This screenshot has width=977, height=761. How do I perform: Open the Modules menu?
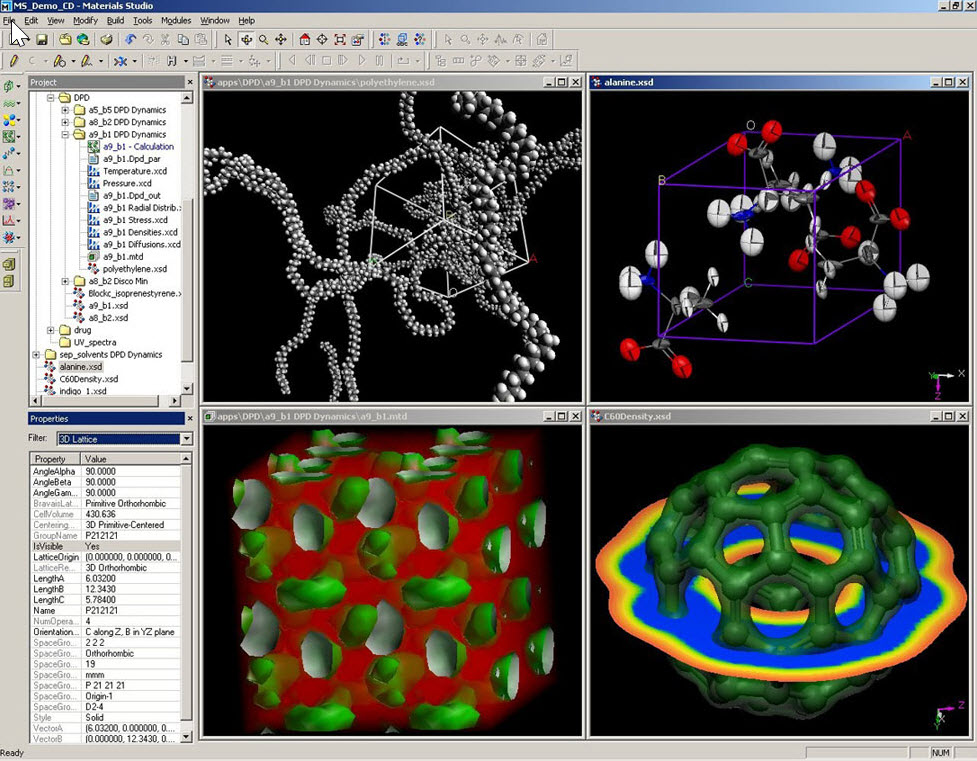coord(175,20)
